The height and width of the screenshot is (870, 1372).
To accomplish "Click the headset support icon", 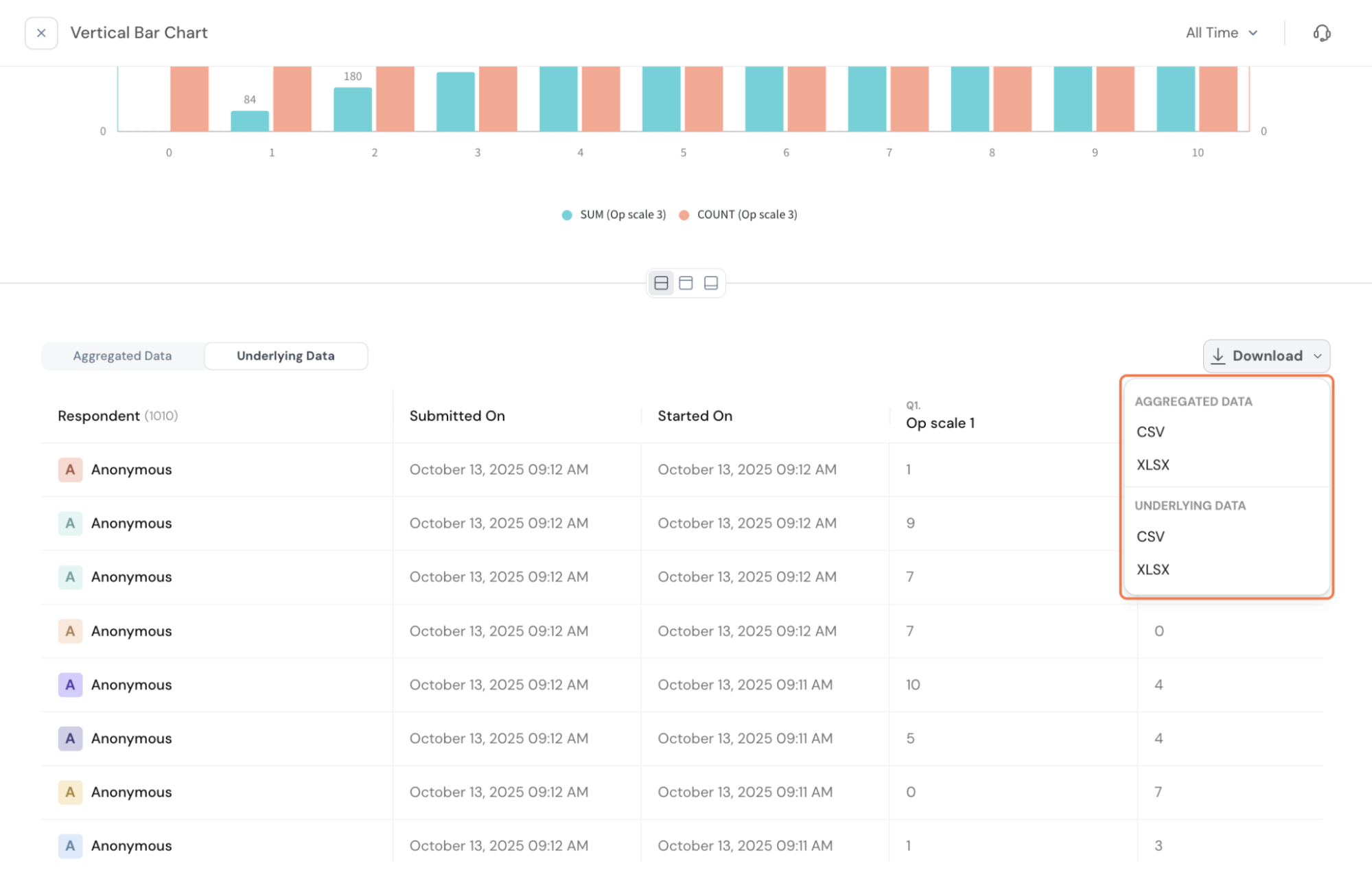I will pos(1321,33).
